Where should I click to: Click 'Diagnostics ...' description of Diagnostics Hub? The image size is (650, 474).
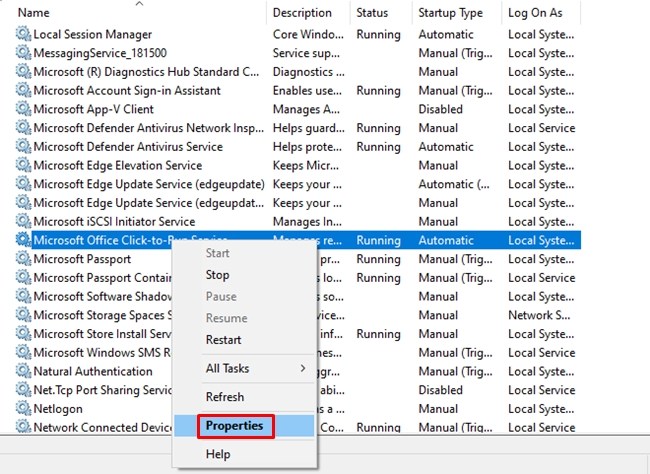pyautogui.click(x=308, y=72)
